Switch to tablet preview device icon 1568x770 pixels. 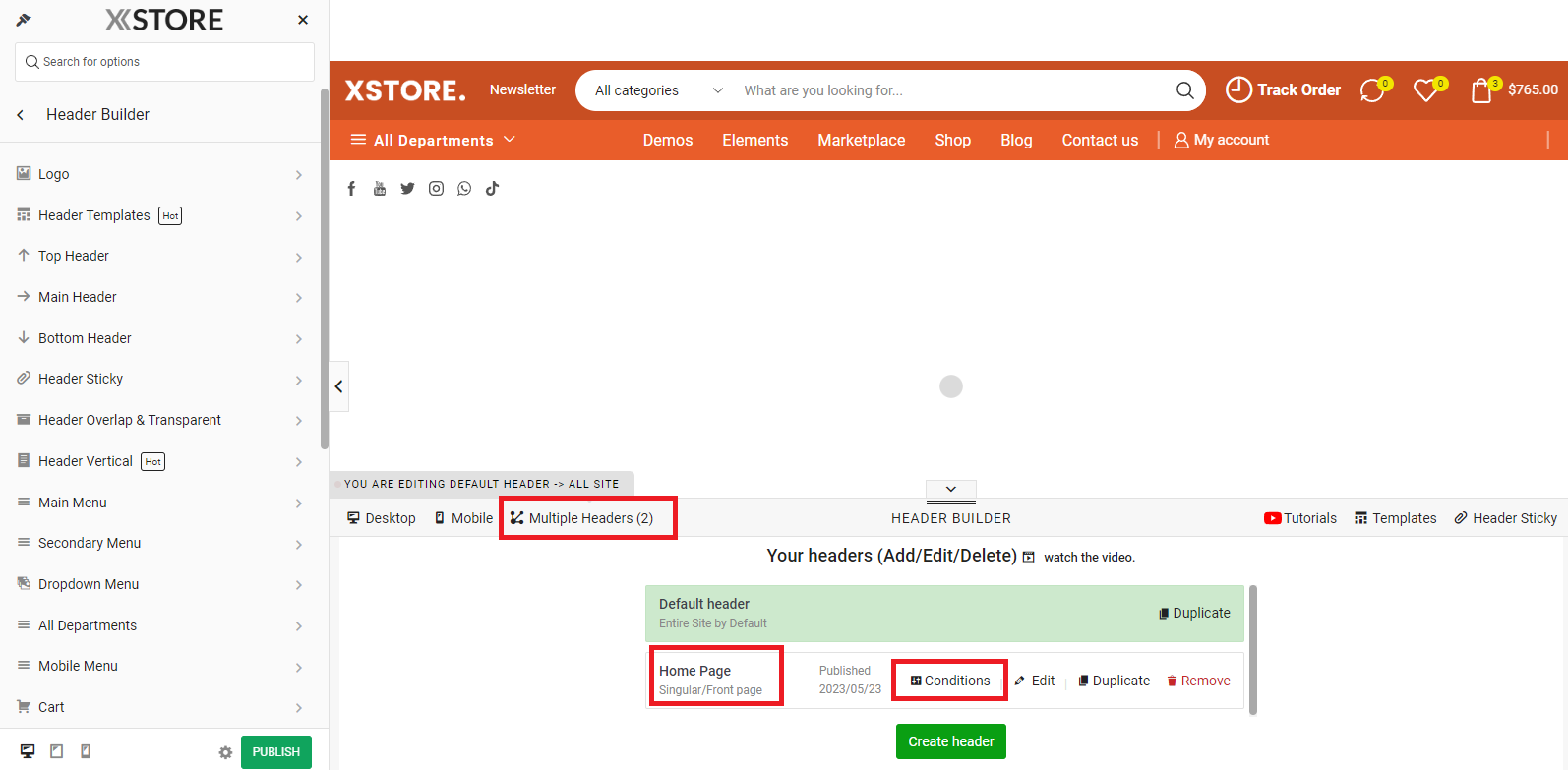coord(57,751)
